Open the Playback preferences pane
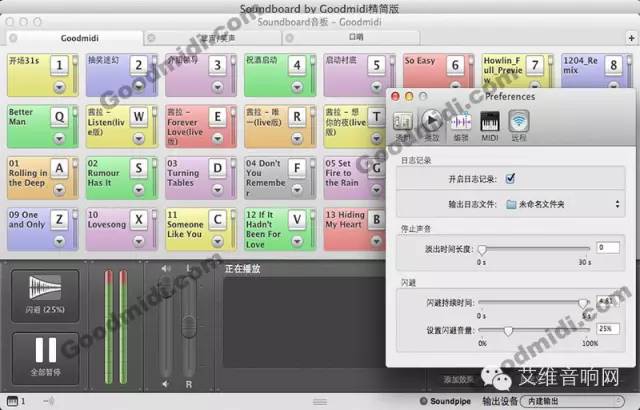 (431, 126)
